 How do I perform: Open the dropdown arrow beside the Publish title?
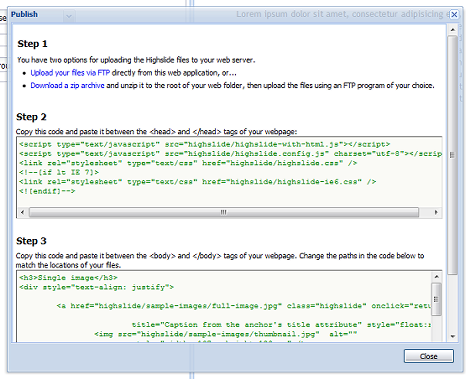(x=69, y=16)
